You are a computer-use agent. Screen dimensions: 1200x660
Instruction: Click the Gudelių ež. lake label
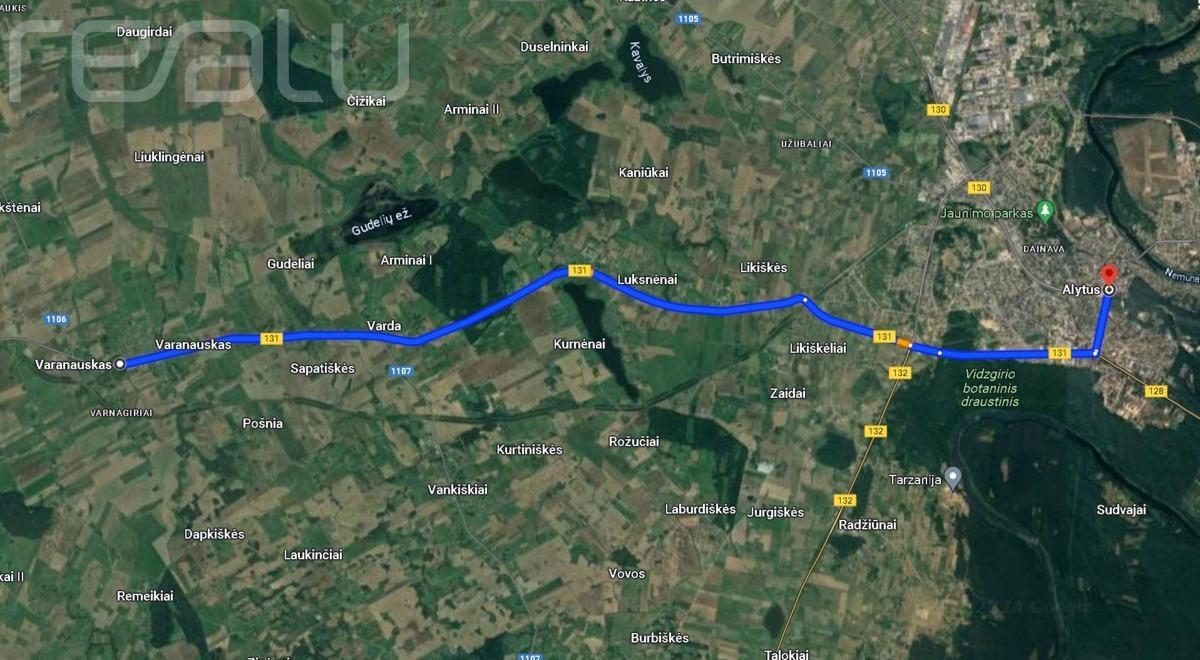click(382, 223)
